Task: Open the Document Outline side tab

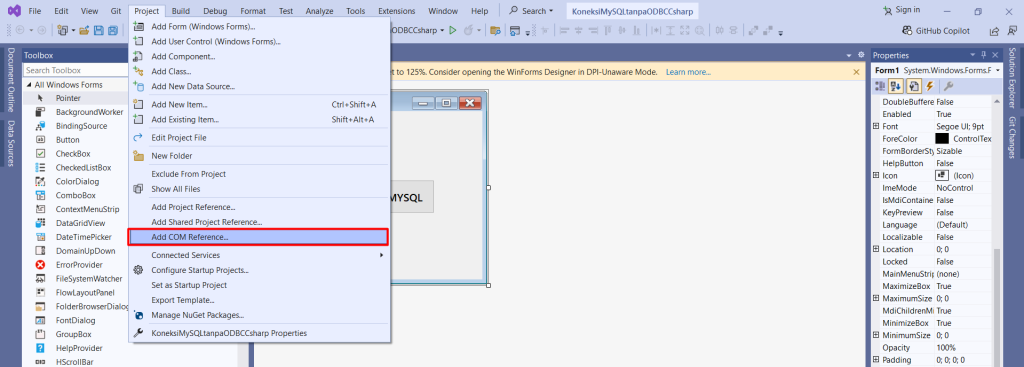Action: pyautogui.click(x=11, y=80)
